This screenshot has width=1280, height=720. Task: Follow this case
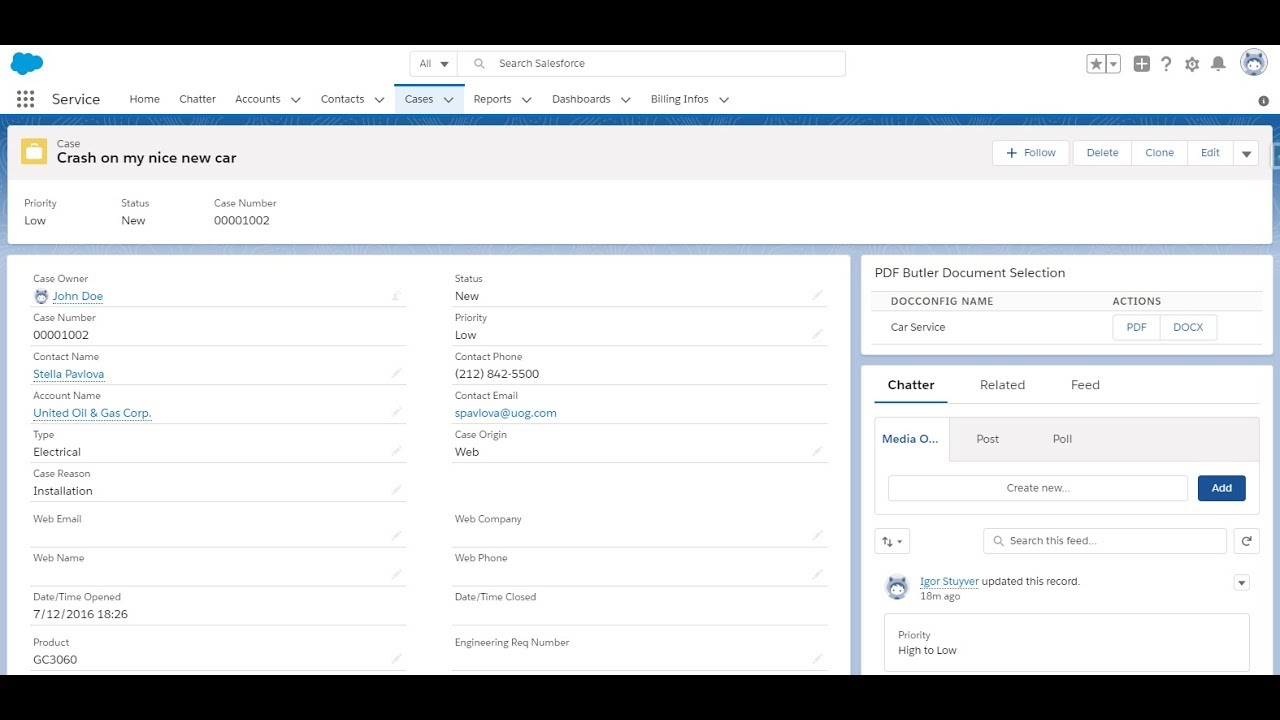(x=1031, y=153)
